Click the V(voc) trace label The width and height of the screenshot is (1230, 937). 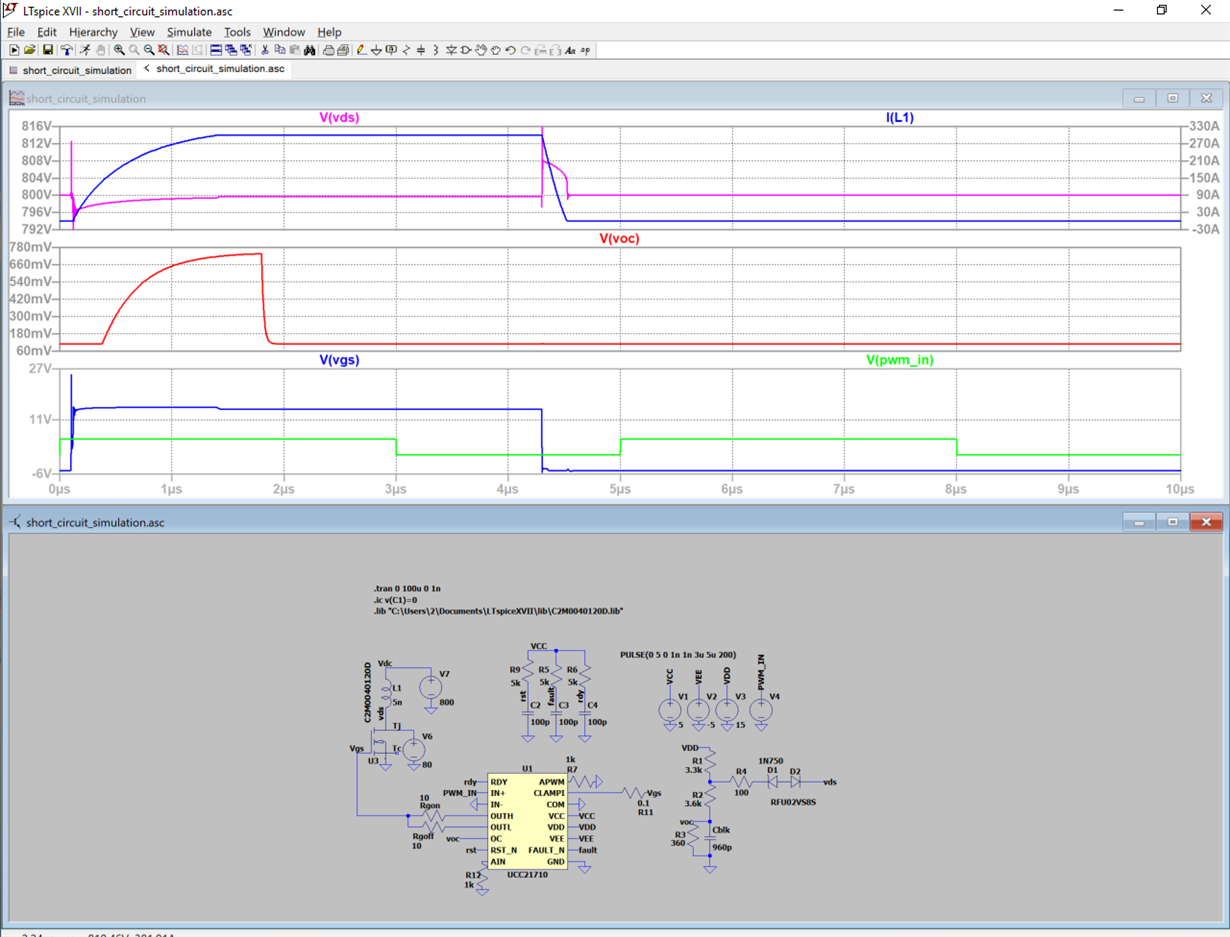coord(619,239)
